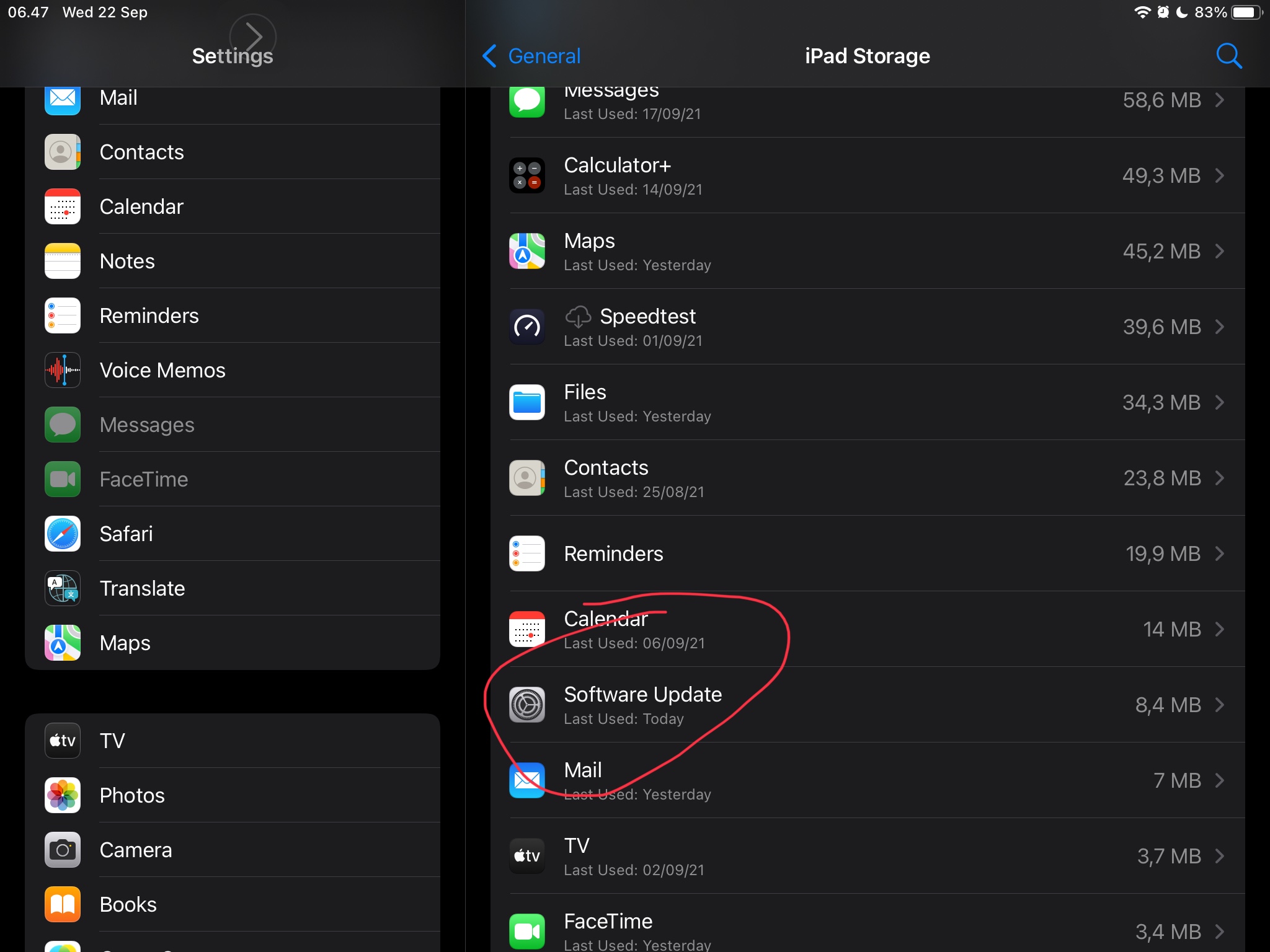1270x952 pixels.
Task: Select Notes in settings sidebar
Action: 127,261
